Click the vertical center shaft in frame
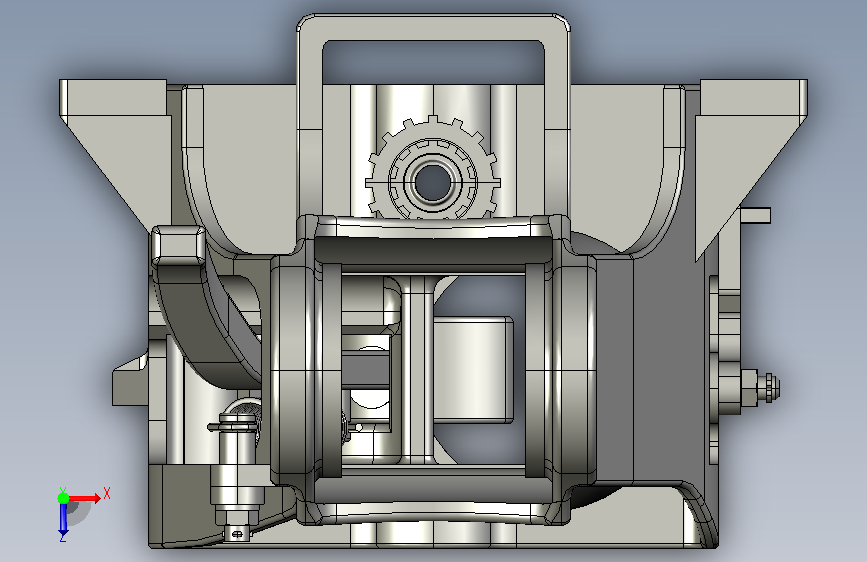Image resolution: width=867 pixels, height=562 pixels. click(x=417, y=371)
